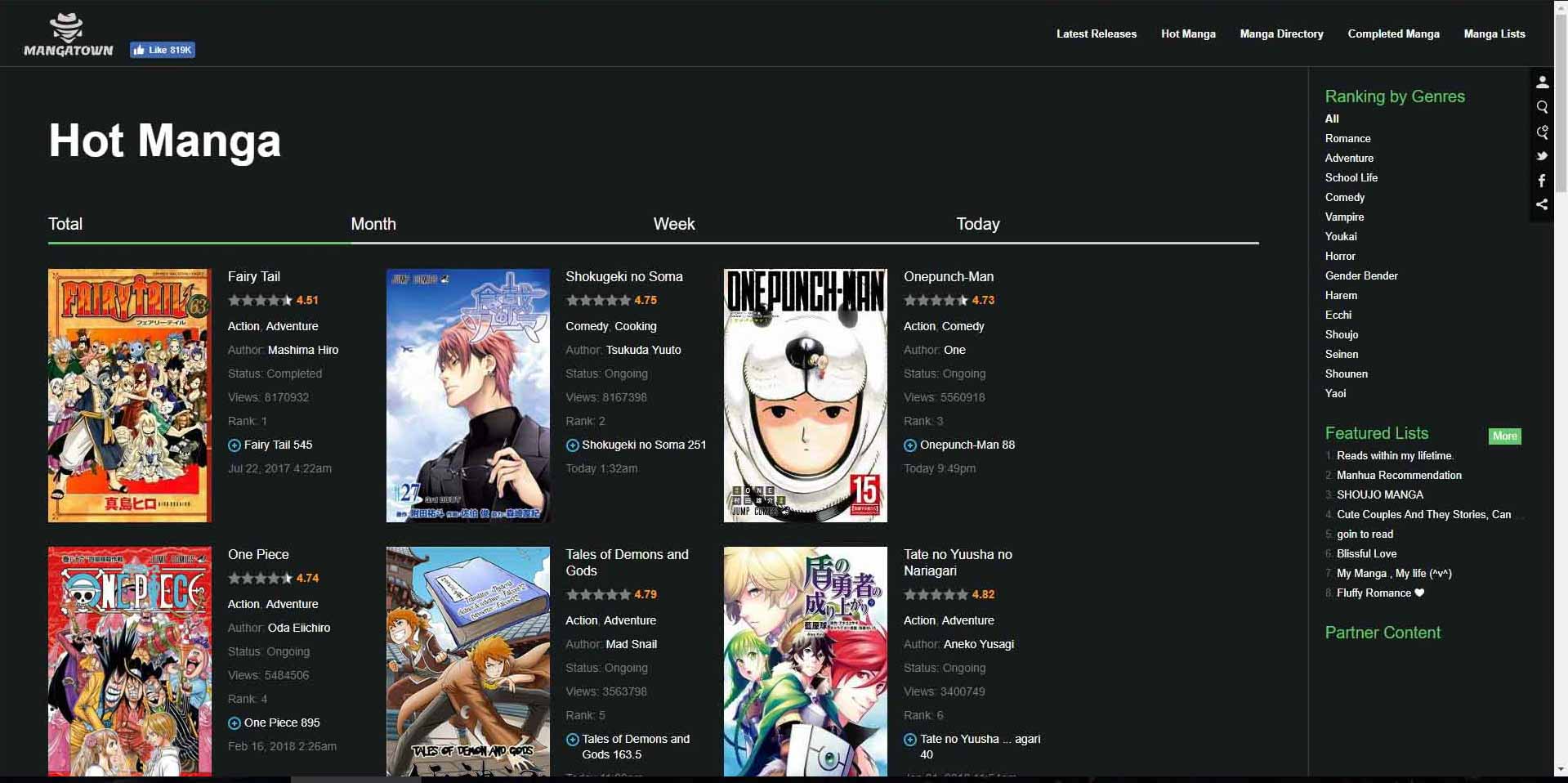
Task: Toggle the Facebook Like 819K button
Action: click(x=163, y=50)
